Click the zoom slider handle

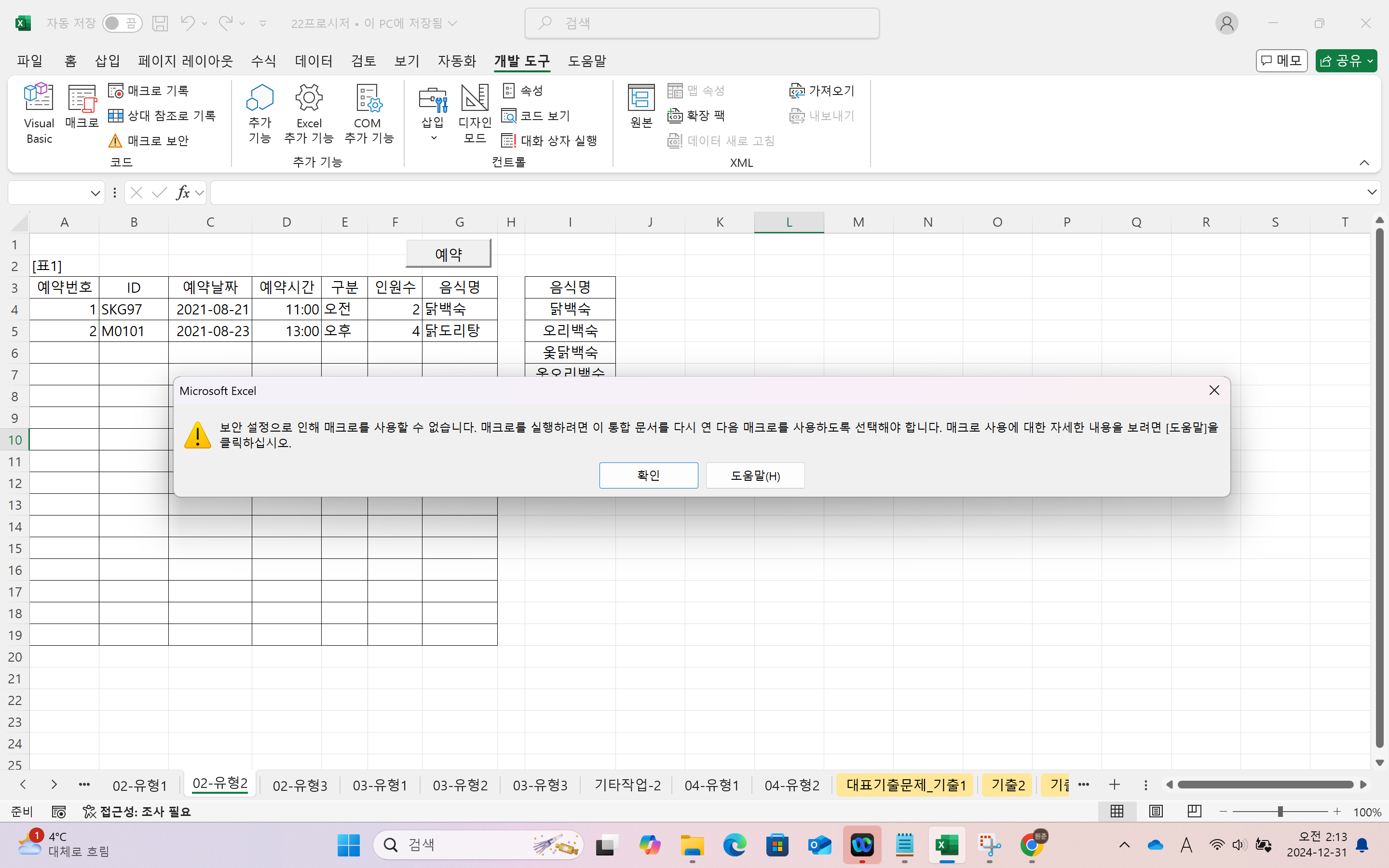[x=1280, y=812]
